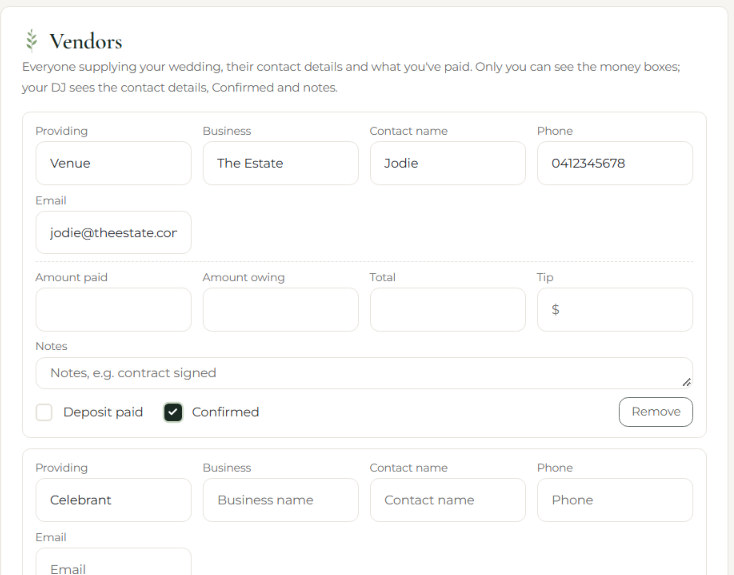Click the Email field for Celebrant
Viewport: 734px width, 575px height.
click(x=113, y=562)
